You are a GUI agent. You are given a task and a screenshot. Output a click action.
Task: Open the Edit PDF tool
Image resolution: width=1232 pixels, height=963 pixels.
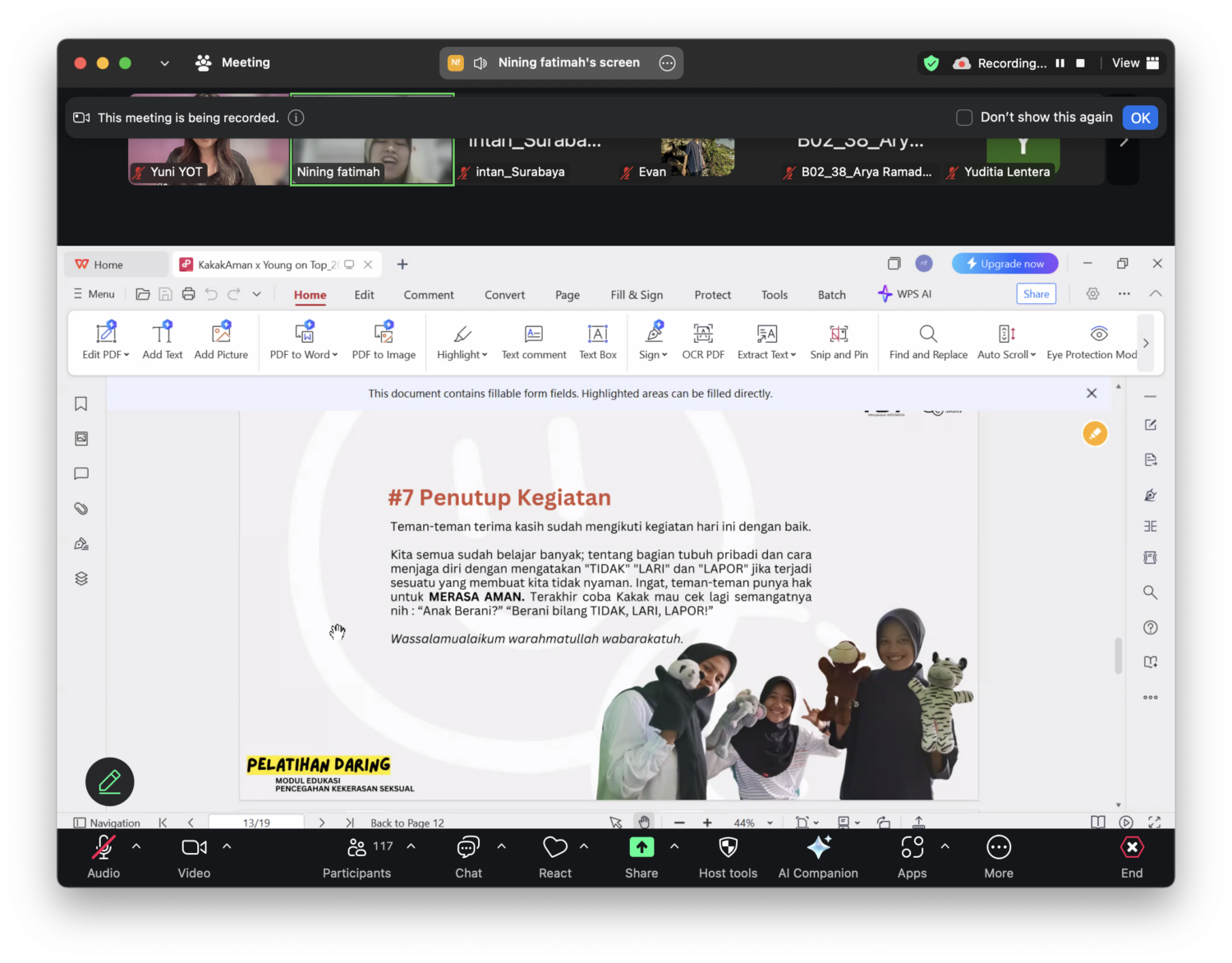tap(105, 340)
